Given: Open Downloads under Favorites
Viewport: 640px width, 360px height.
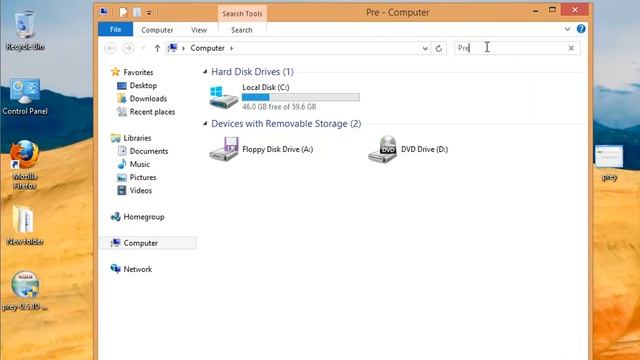Looking at the screenshot, I should (x=148, y=98).
